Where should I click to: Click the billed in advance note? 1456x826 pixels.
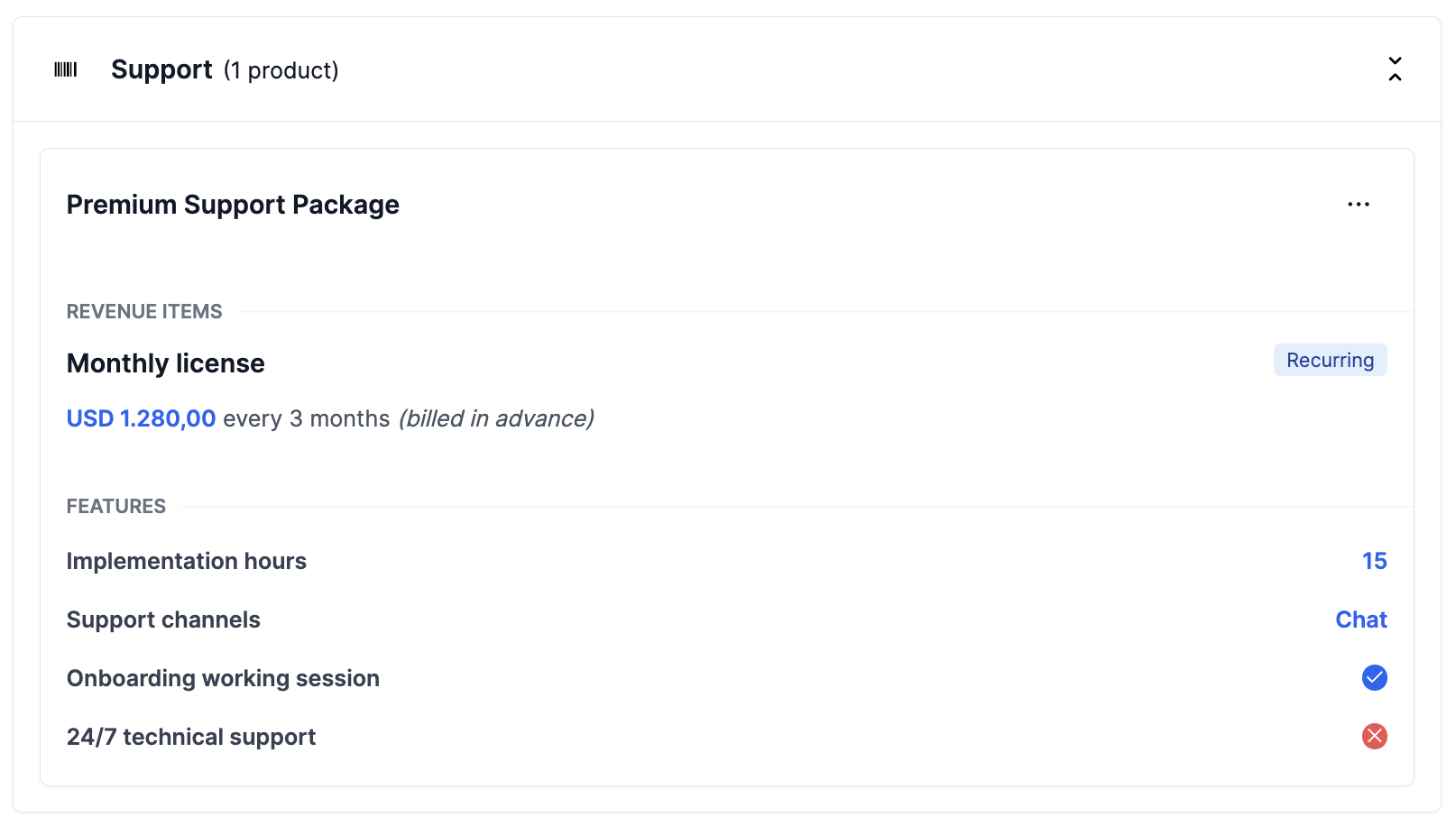(x=496, y=418)
